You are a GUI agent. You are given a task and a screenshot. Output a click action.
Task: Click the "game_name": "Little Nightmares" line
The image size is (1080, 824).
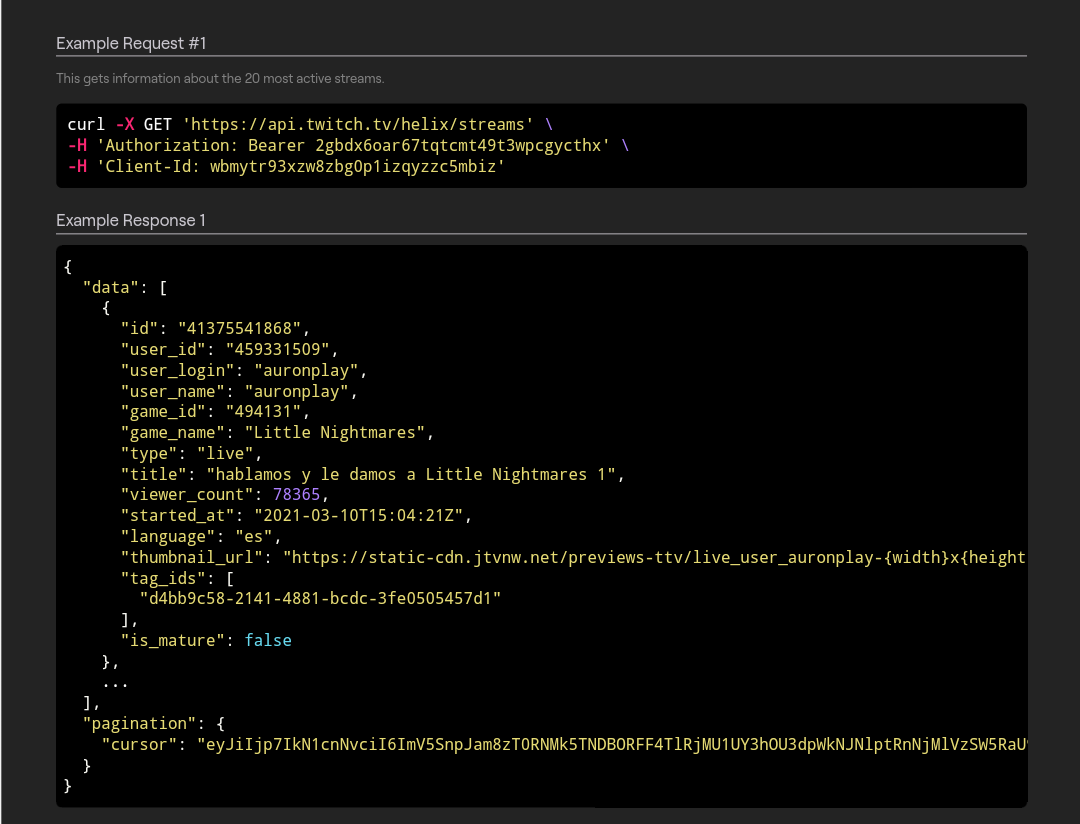(277, 433)
